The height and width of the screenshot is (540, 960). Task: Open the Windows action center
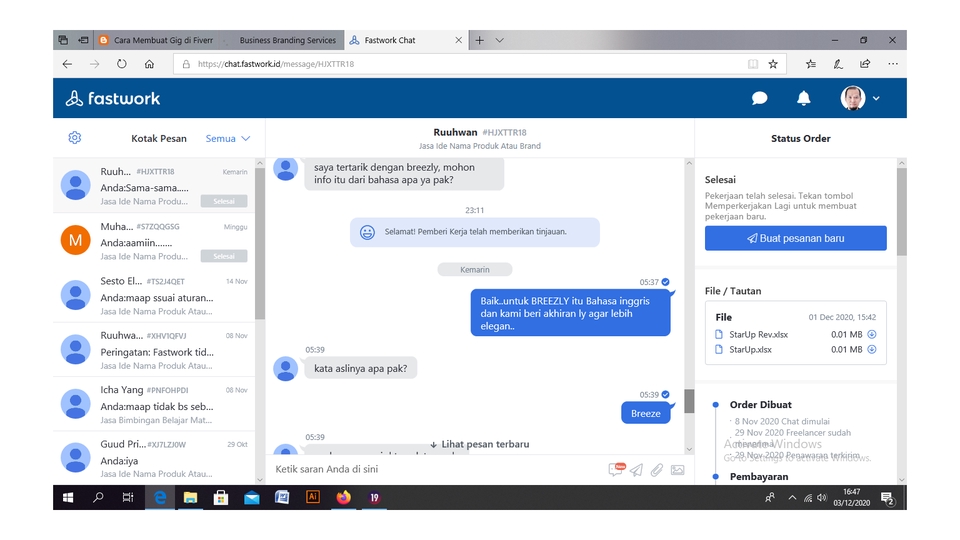pyautogui.click(x=888, y=498)
